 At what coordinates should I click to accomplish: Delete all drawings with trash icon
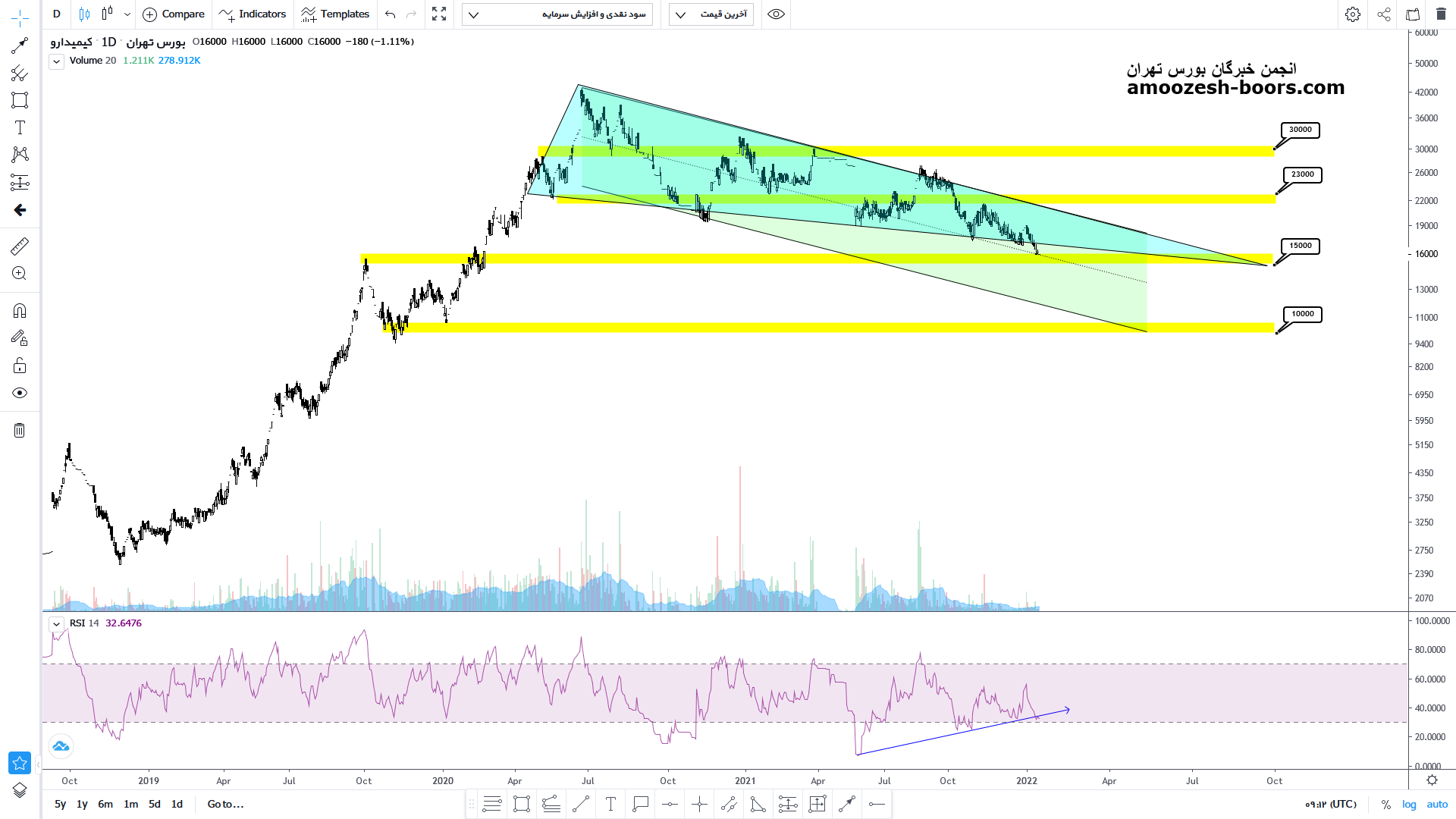(x=20, y=431)
